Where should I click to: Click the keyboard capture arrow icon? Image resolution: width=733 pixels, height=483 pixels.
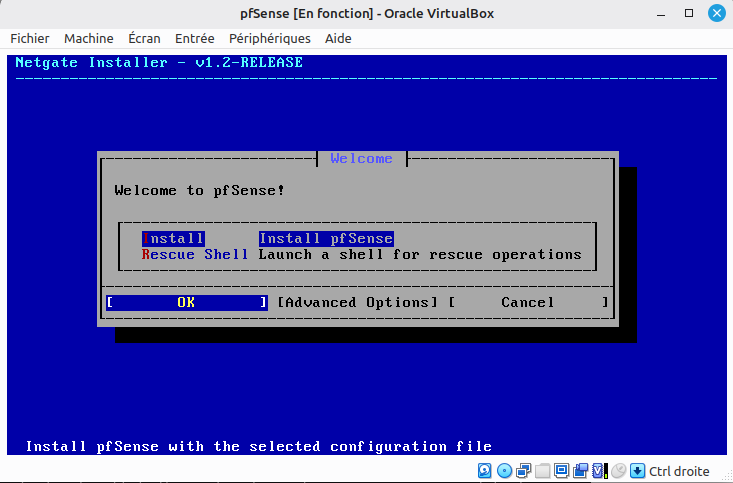[x=638, y=470]
